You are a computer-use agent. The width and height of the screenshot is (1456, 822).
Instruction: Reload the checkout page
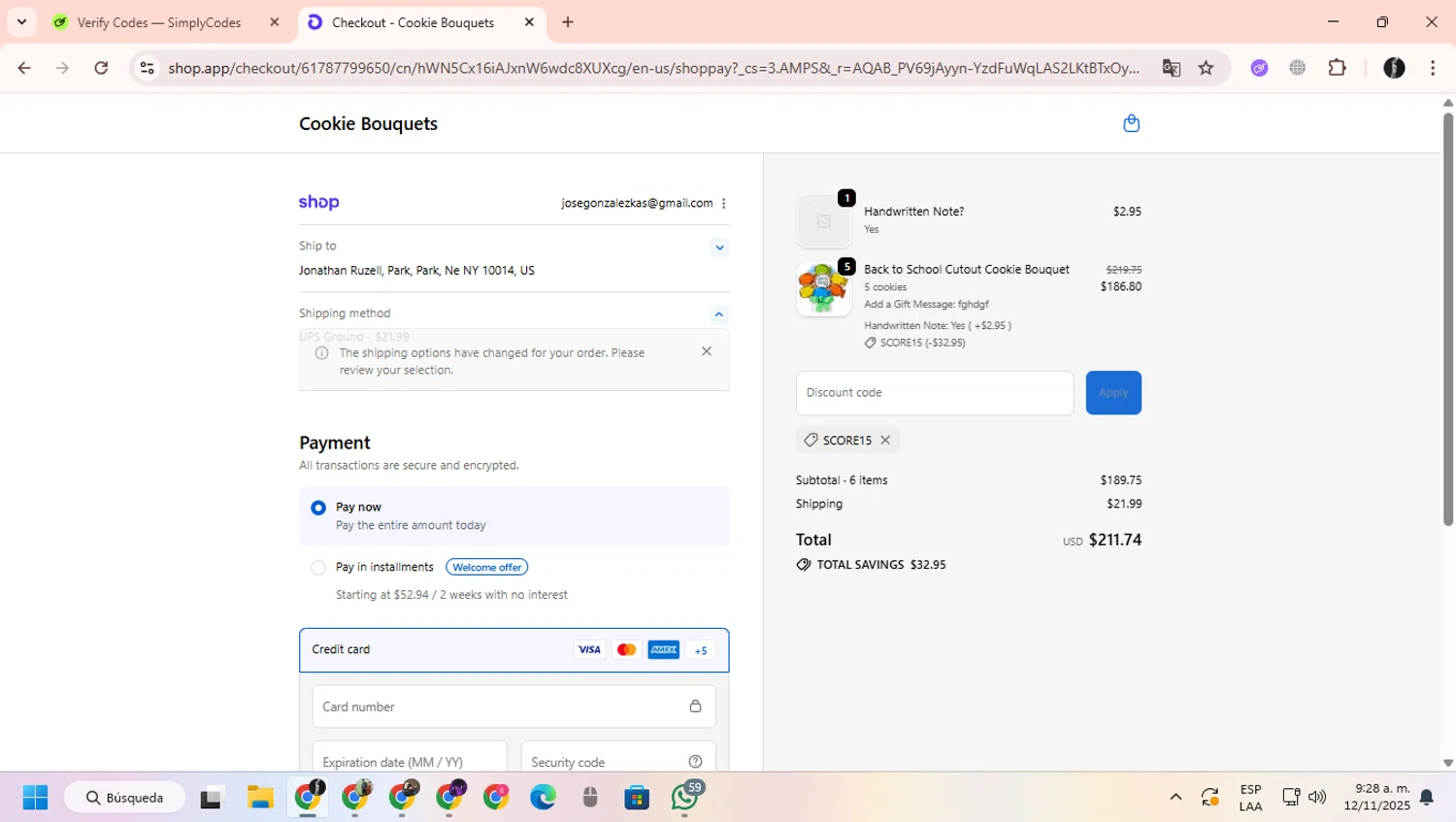pyautogui.click(x=101, y=68)
